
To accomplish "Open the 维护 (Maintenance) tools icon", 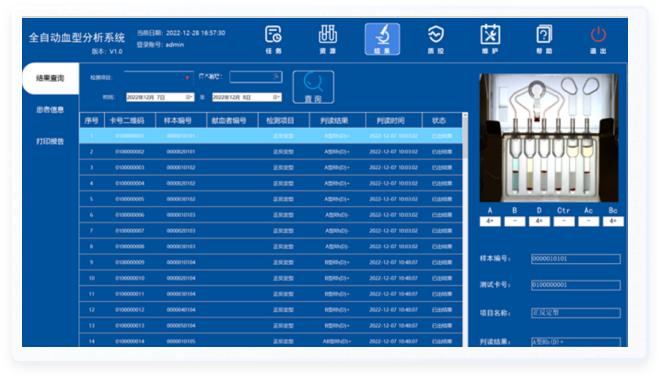I will coord(490,39).
